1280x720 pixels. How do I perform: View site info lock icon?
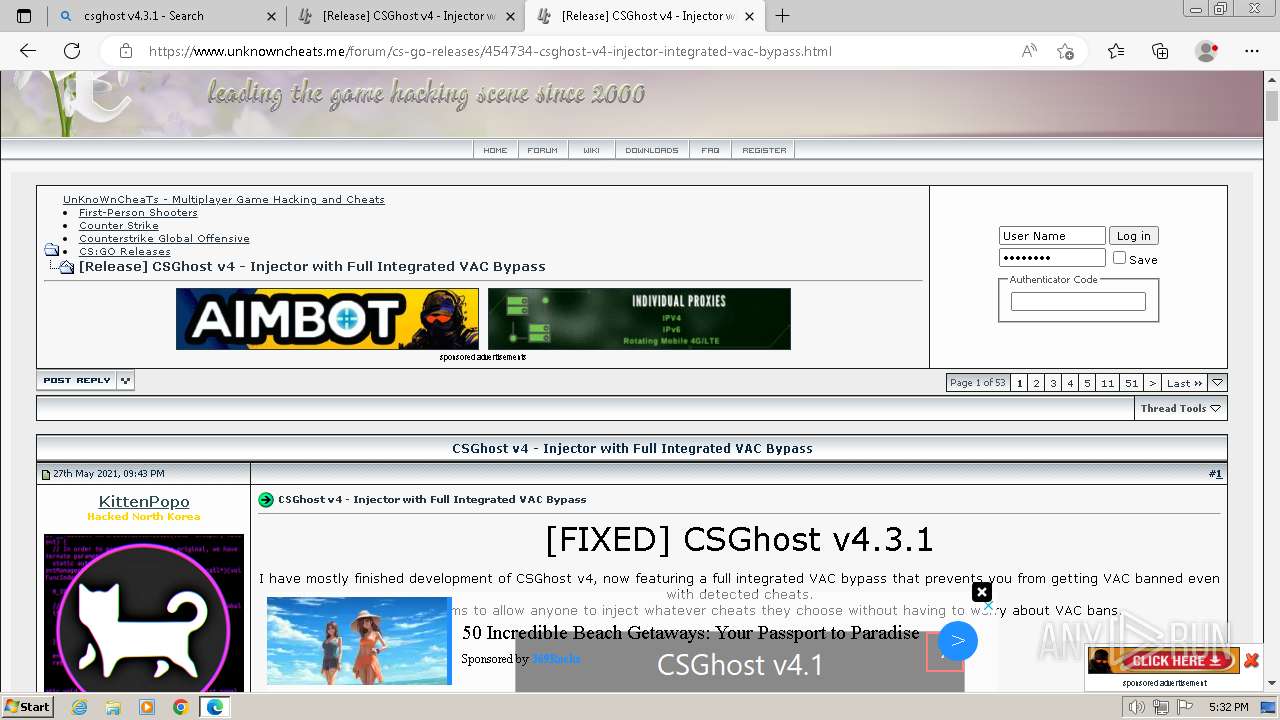[x=125, y=51]
